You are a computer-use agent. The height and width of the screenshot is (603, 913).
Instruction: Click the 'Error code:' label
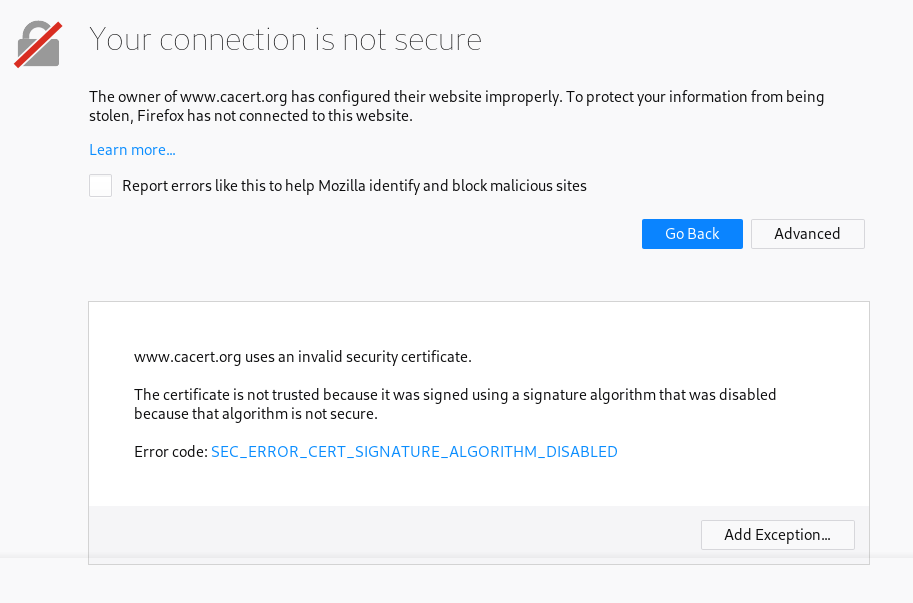coord(170,452)
